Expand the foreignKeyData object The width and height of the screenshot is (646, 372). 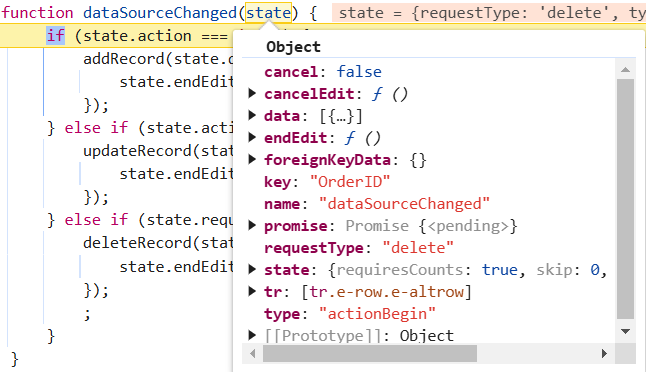(x=252, y=159)
